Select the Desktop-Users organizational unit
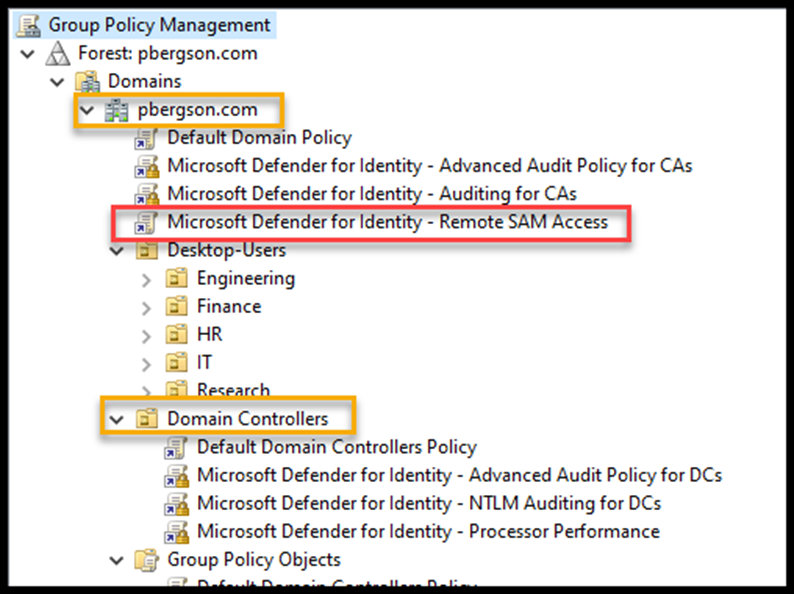This screenshot has height=594, width=794. [x=226, y=250]
